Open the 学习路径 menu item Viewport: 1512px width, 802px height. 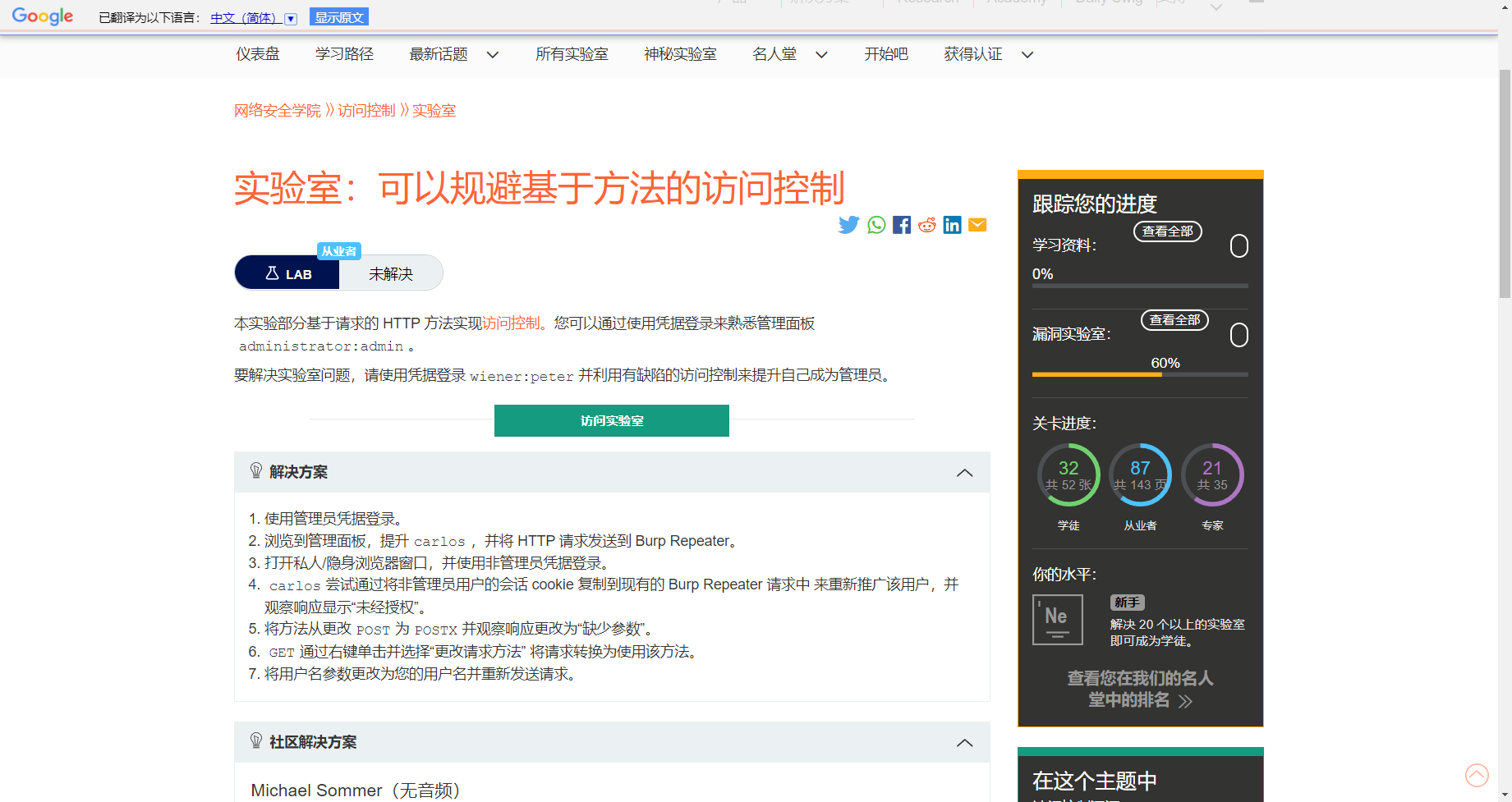(x=344, y=54)
